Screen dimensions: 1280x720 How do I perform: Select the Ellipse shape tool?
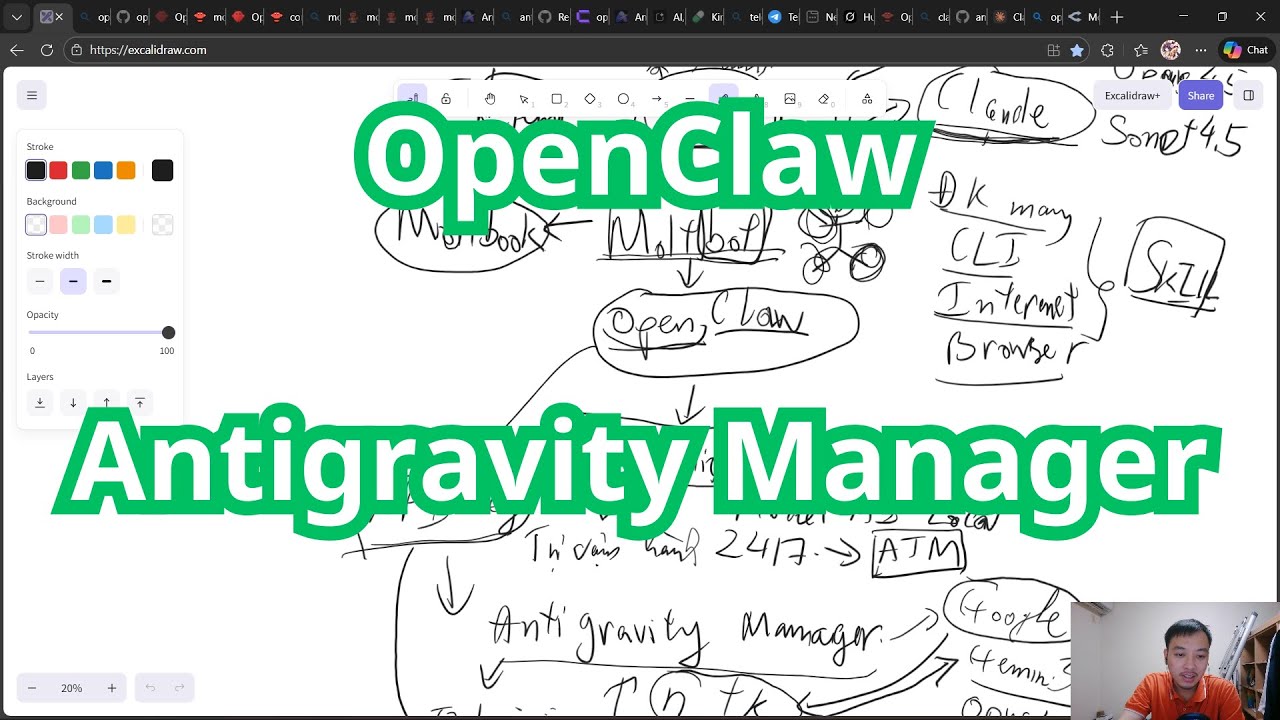tap(623, 99)
